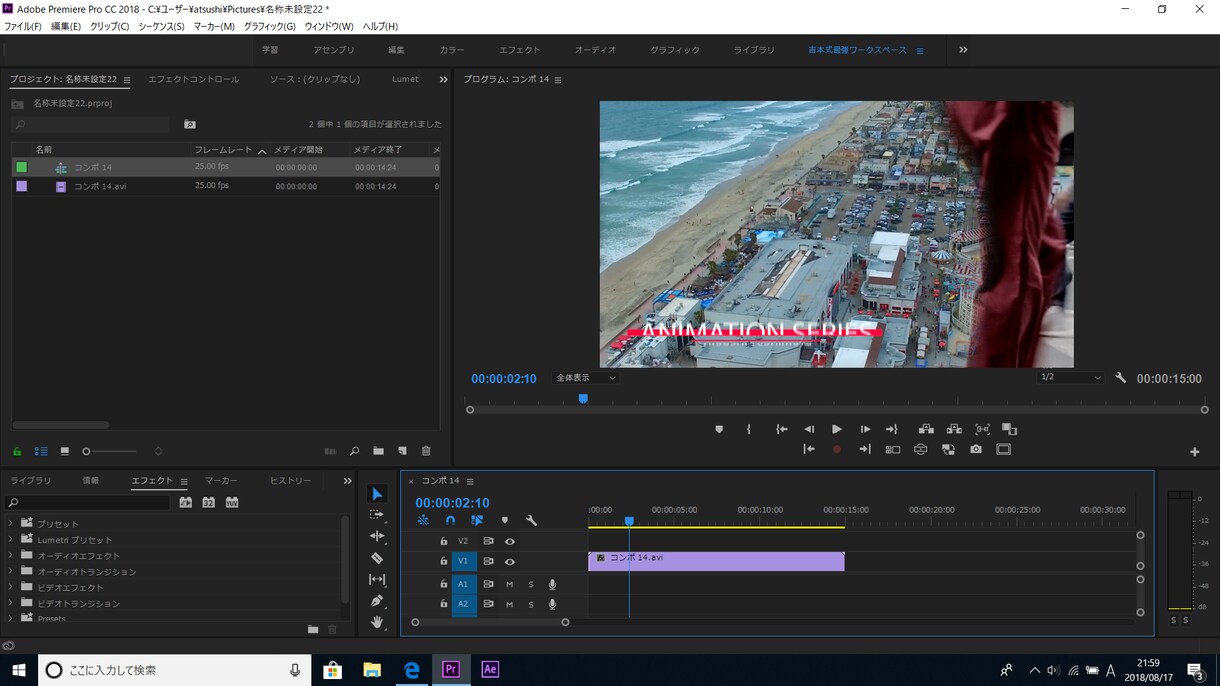Select the Razor tool

(377, 558)
